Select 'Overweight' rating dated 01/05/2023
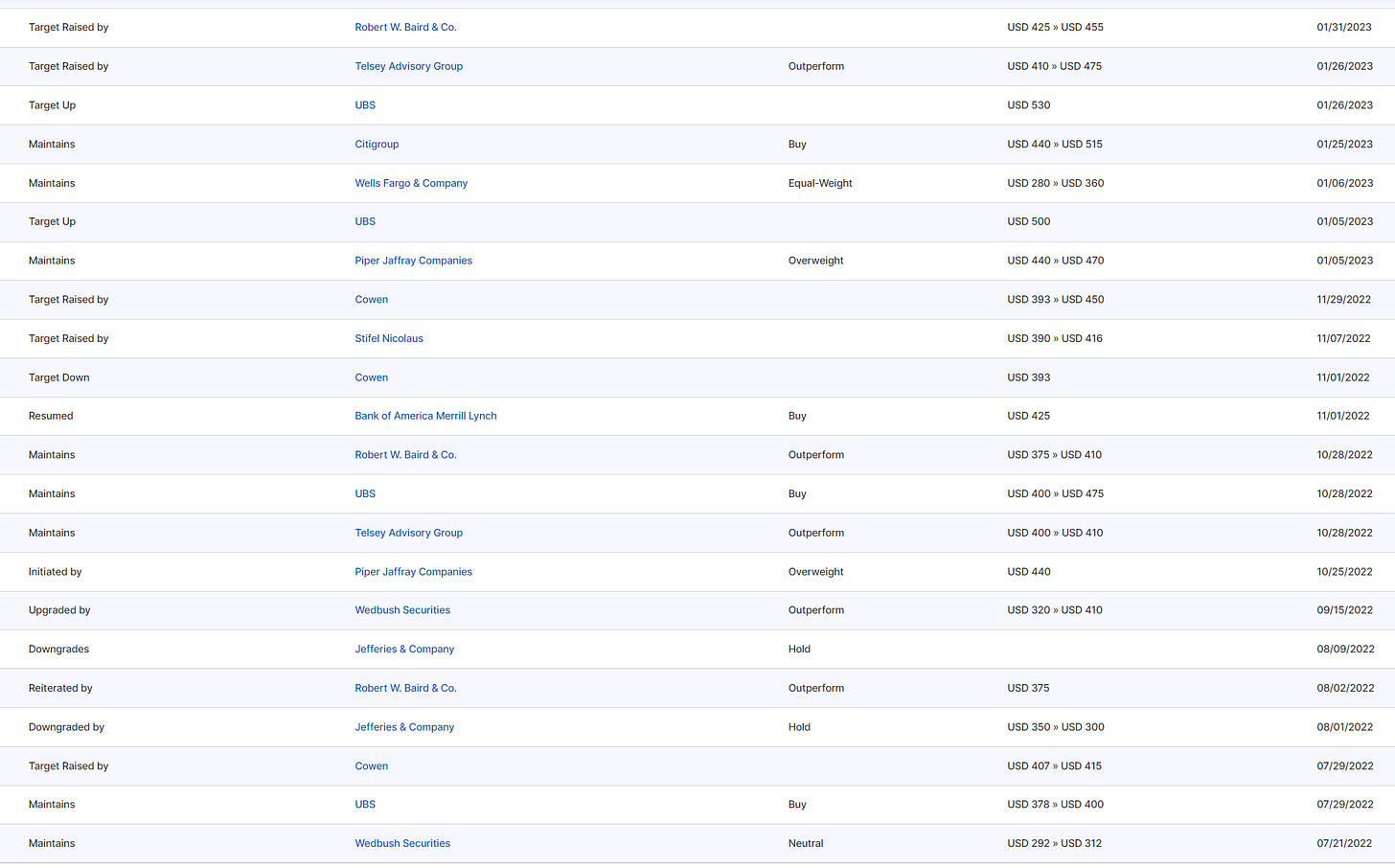This screenshot has height=868, width=1395. pyautogui.click(x=816, y=261)
